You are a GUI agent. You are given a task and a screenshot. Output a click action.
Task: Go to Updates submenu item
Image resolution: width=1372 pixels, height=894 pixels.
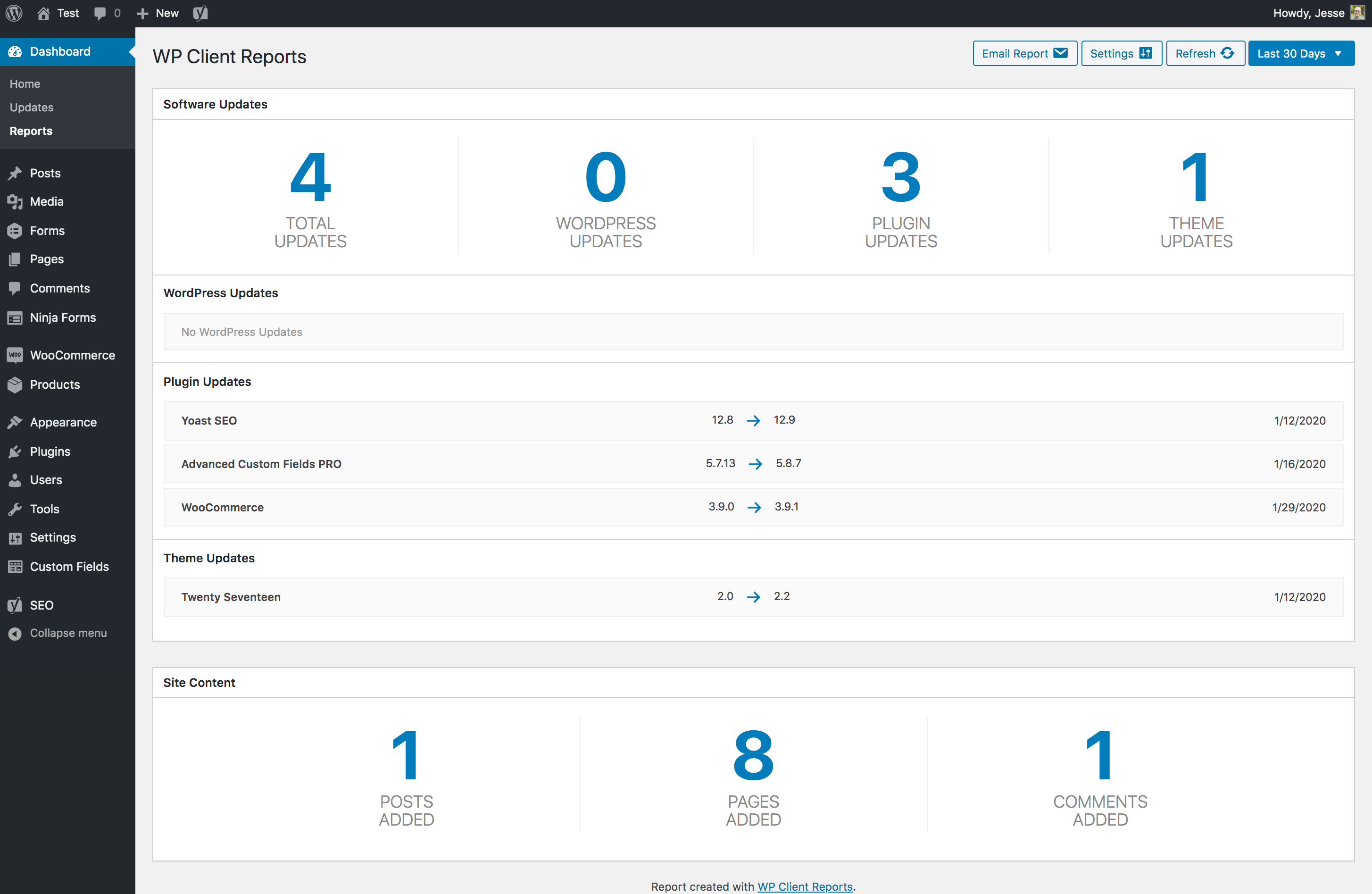(x=32, y=107)
